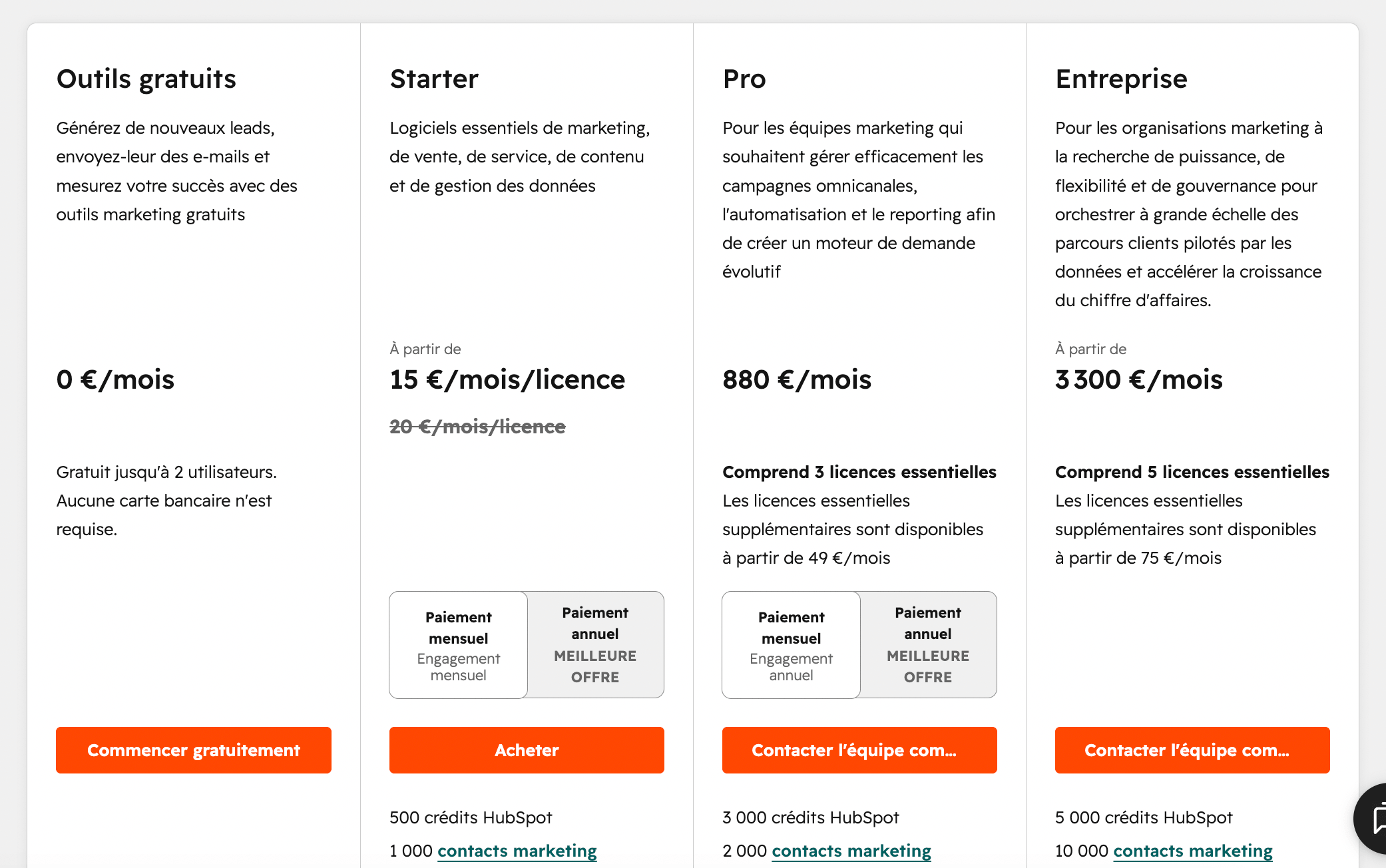The image size is (1386, 868).
Task: Open contacts marketing link under Pro
Action: tap(851, 851)
